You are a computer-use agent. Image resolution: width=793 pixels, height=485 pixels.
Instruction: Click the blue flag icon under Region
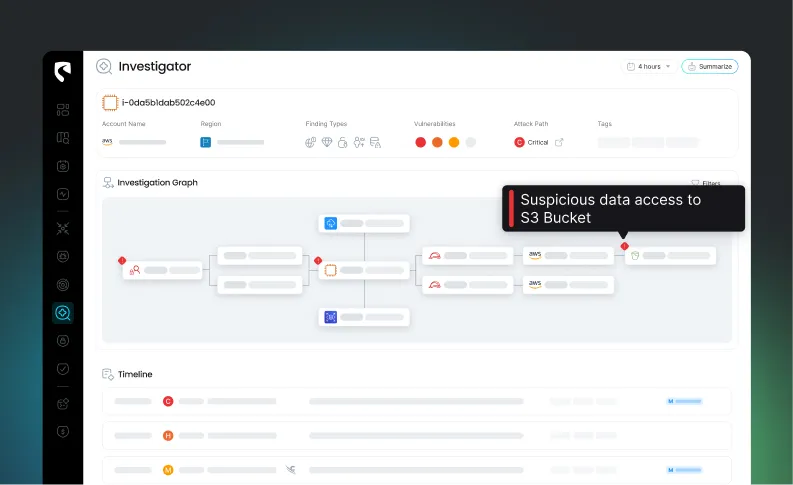205,142
